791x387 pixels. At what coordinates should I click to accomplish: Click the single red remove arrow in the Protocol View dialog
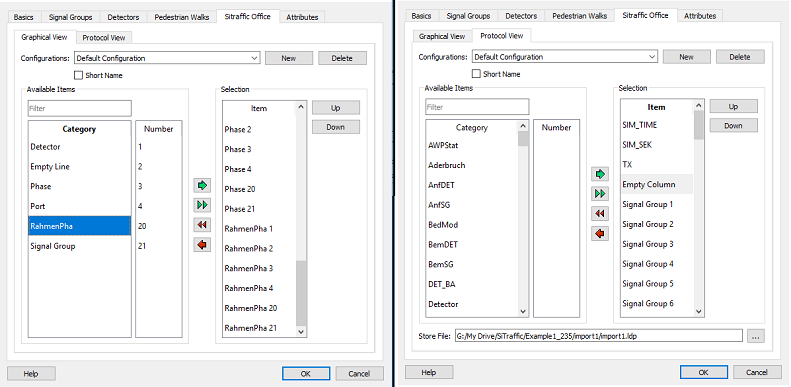point(600,234)
